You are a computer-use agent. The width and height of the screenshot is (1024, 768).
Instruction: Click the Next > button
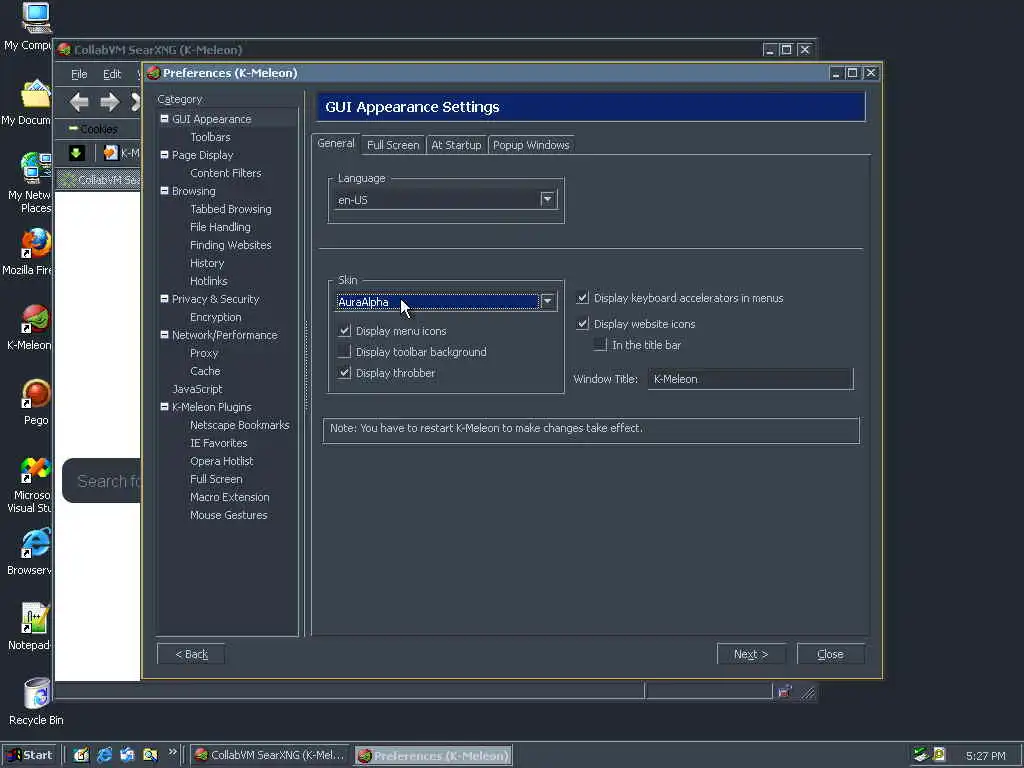[x=751, y=654]
